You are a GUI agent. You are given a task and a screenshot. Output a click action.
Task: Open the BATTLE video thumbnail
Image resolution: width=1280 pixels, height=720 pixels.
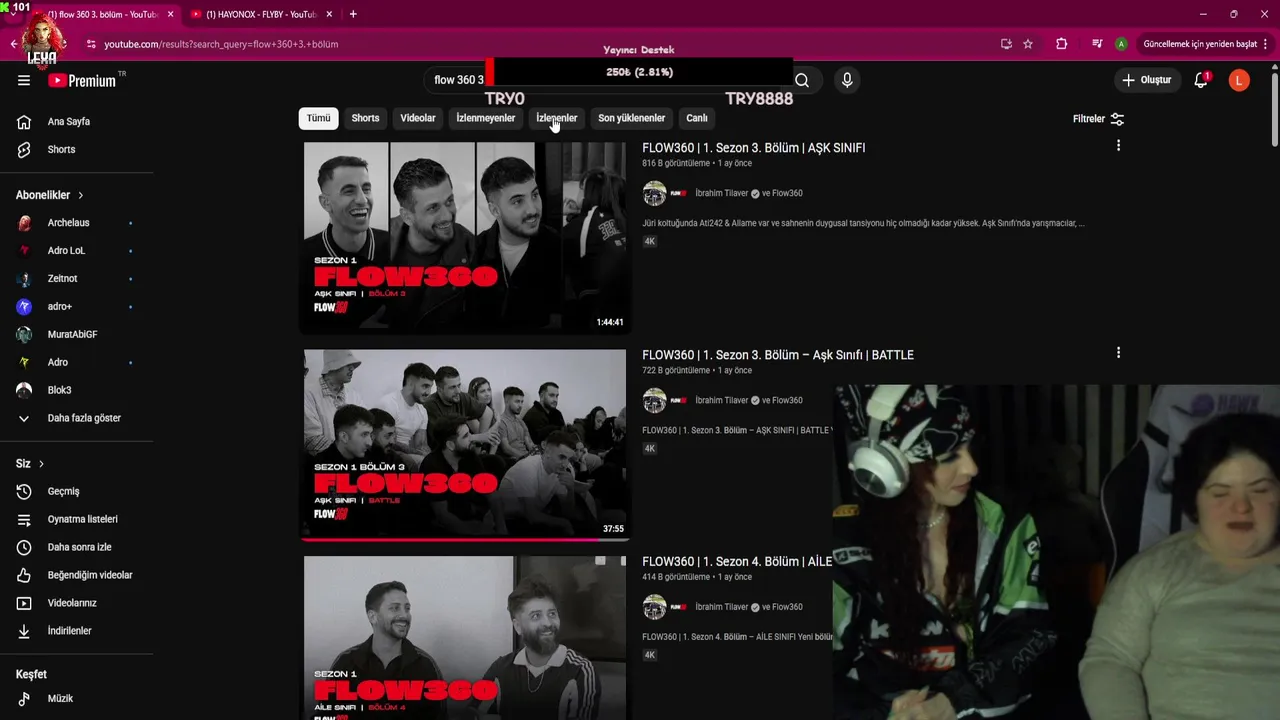[465, 444]
